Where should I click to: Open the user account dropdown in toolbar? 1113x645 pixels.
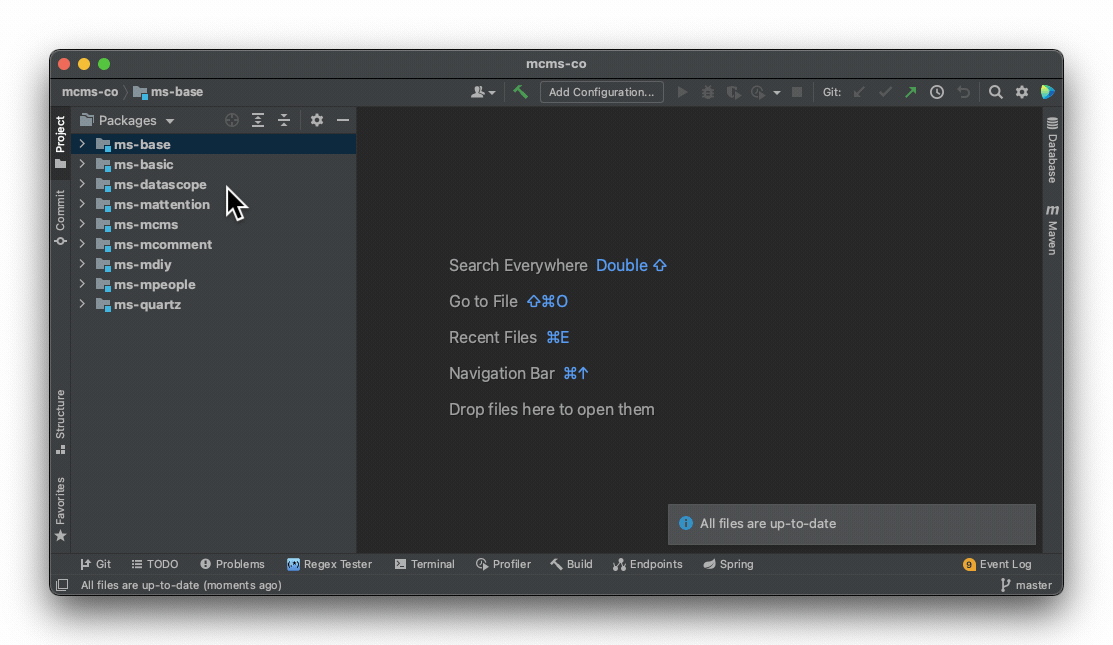click(x=483, y=92)
